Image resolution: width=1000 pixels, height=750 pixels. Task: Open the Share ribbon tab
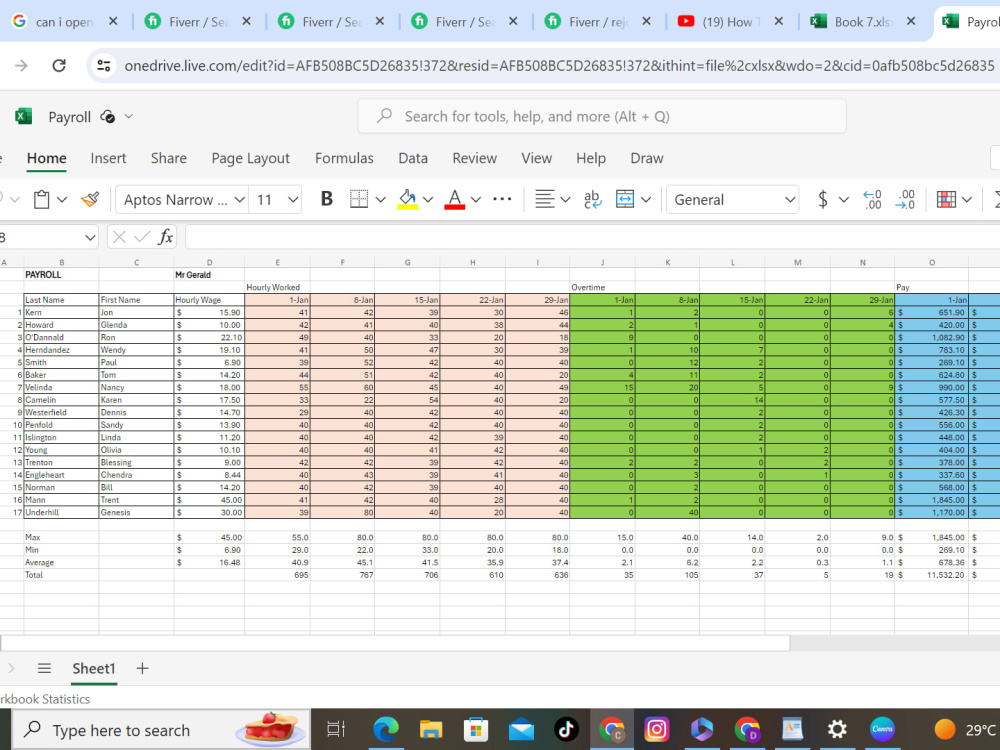point(169,158)
